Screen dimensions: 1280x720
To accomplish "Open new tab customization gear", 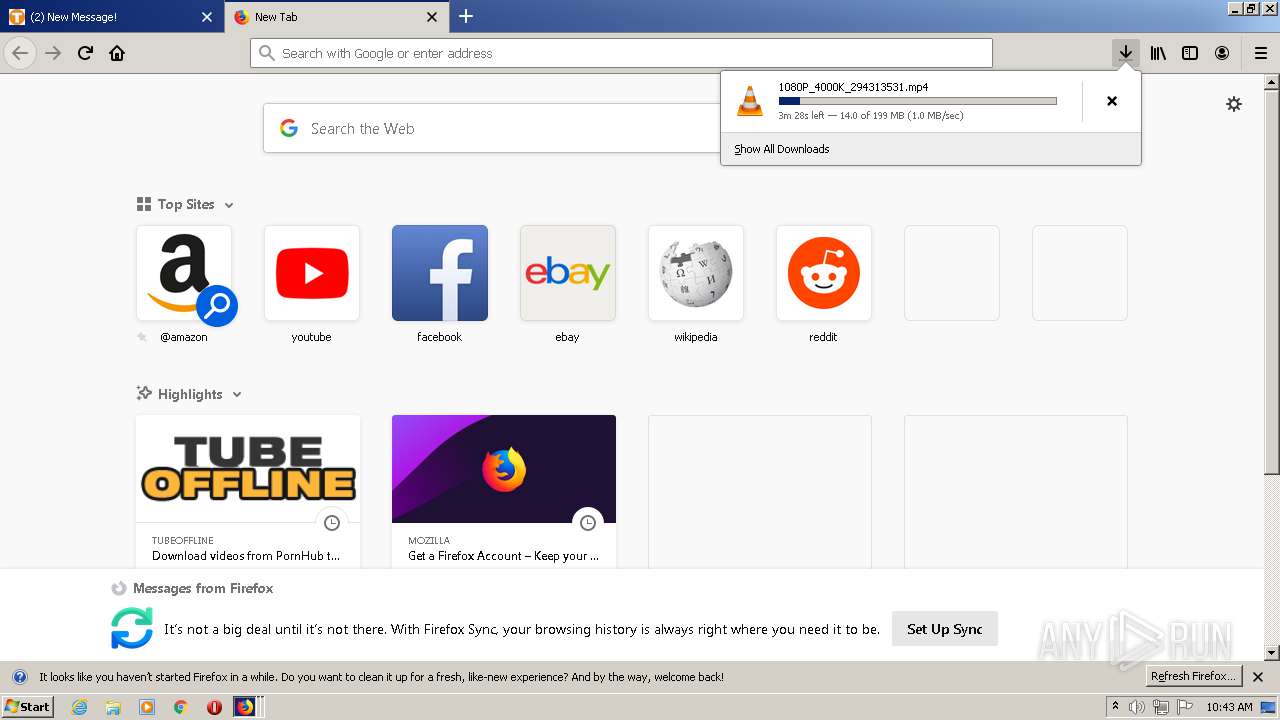I will (1234, 104).
